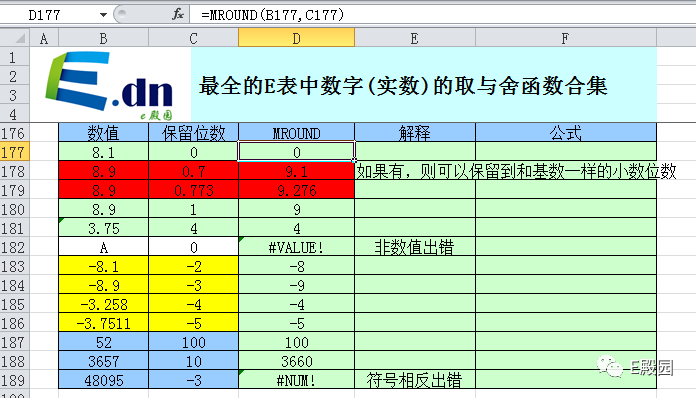The image size is (696, 398).
Task: Click cell 符号相反出错
Action: tap(415, 380)
